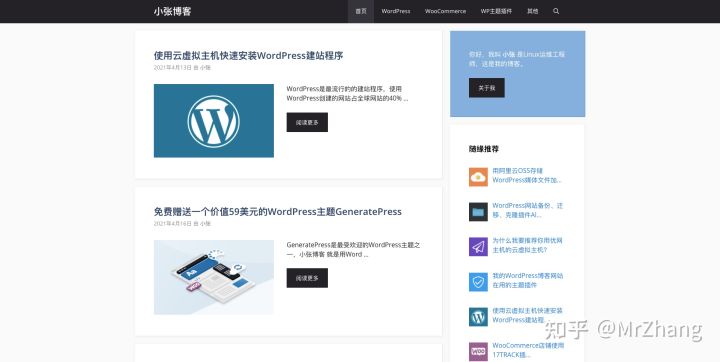The width and height of the screenshot is (720, 362).
Task: Click the 小张博客 site title
Action: pyautogui.click(x=172, y=11)
